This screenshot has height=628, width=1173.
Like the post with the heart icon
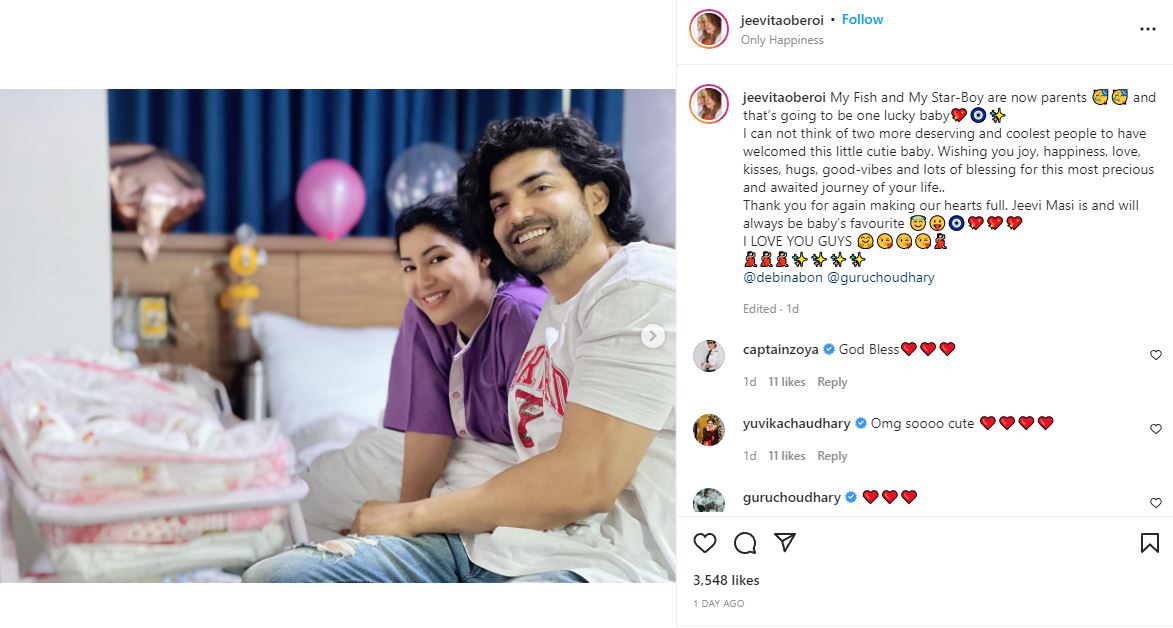tap(705, 543)
